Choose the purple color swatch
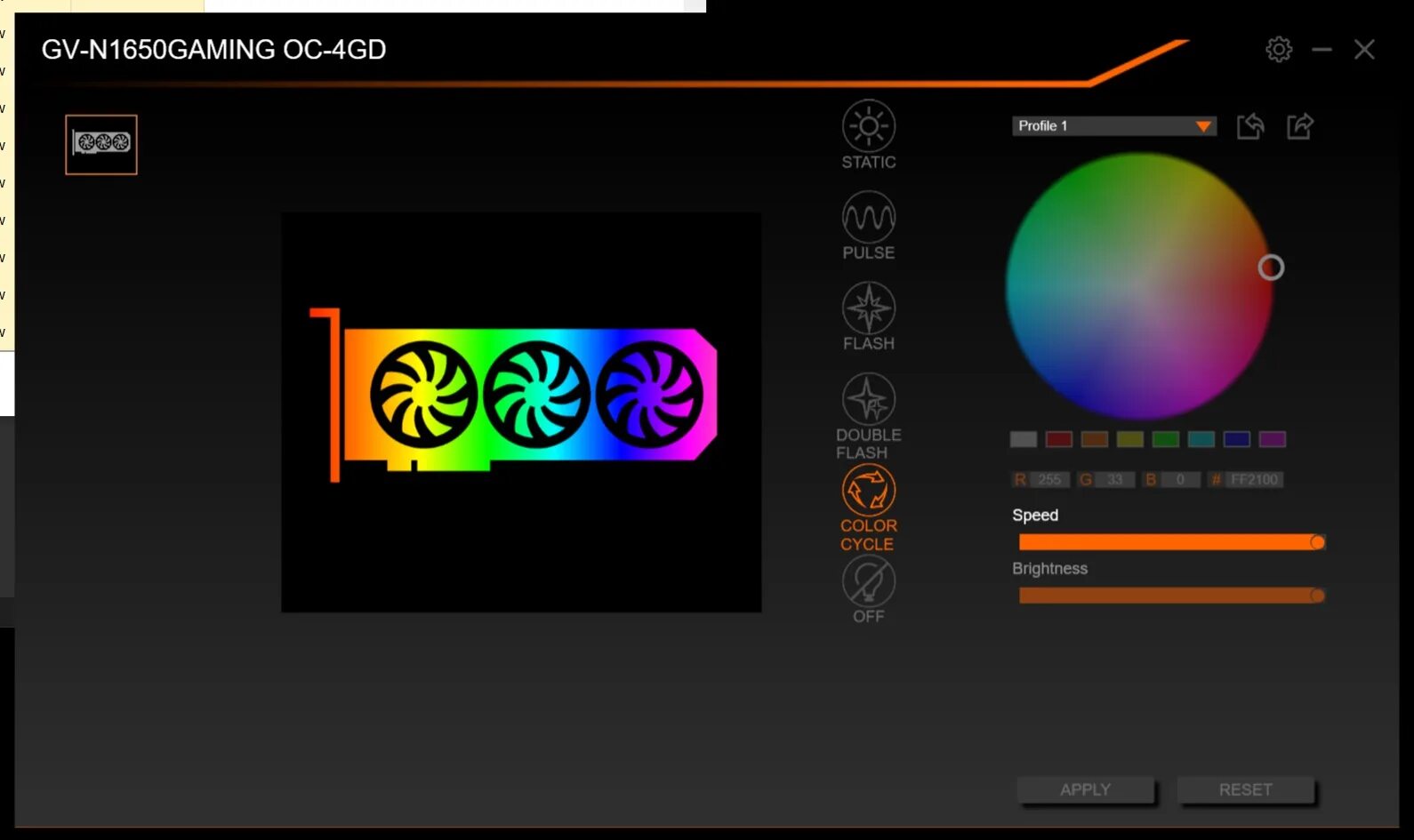Screen dimensions: 1414x840 tap(1273, 439)
